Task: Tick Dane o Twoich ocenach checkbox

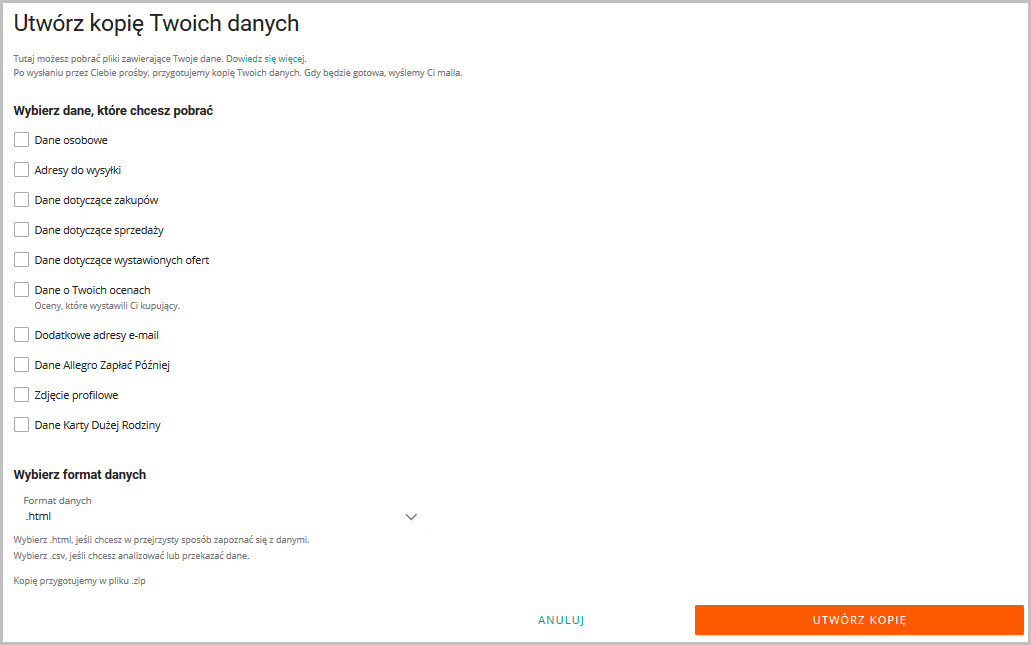Action: coord(22,290)
